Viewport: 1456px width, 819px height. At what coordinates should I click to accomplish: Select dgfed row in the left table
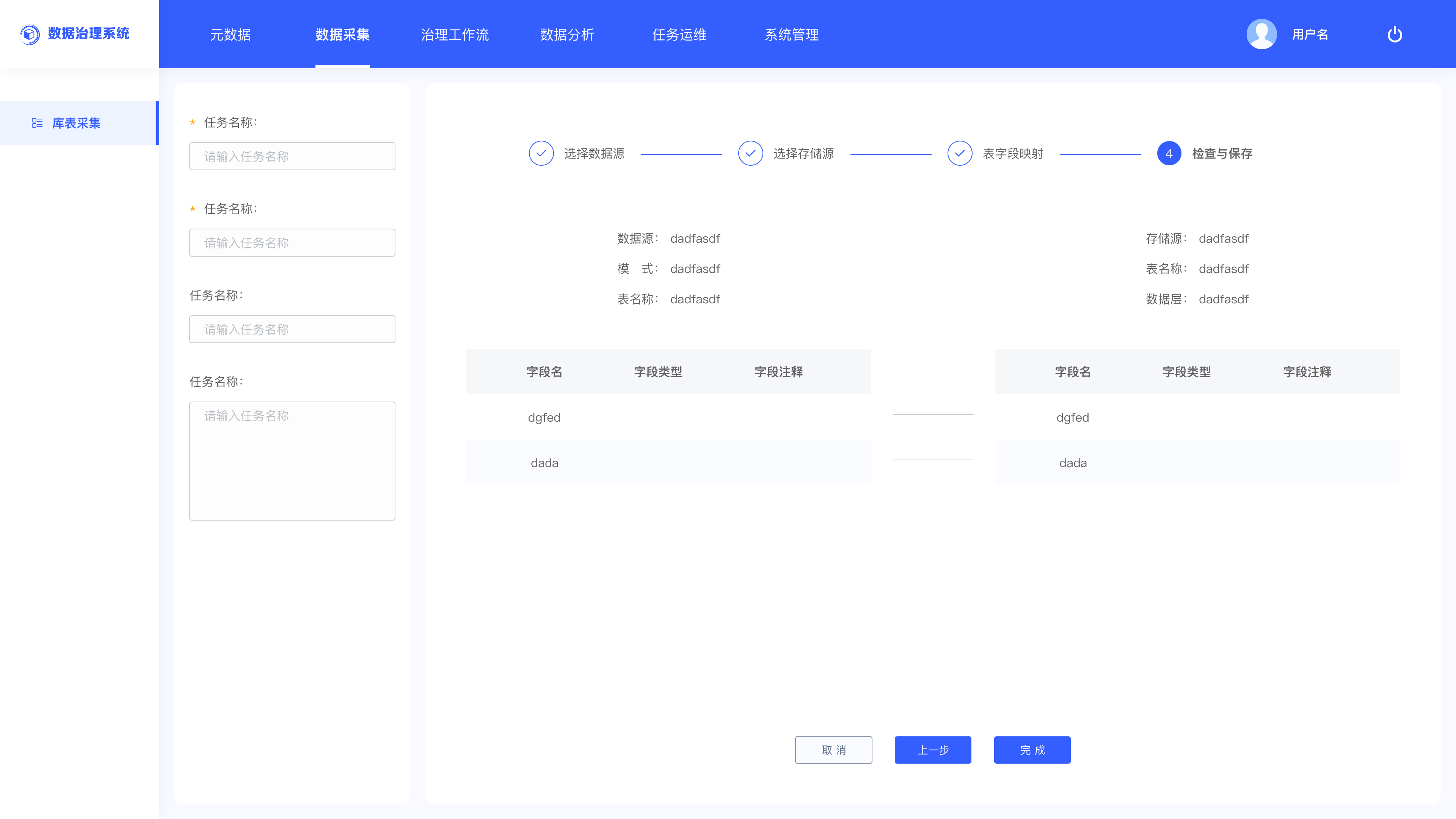click(x=668, y=417)
